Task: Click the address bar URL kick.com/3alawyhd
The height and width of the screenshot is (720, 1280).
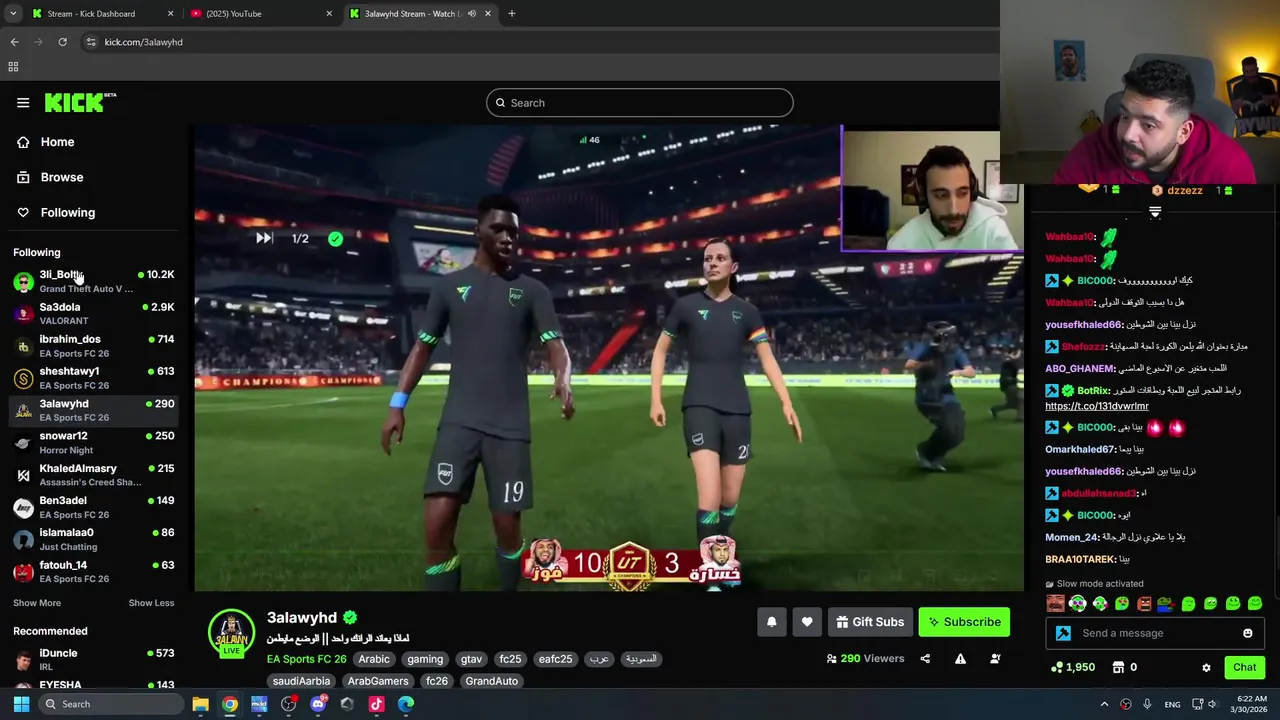Action: 143,42
